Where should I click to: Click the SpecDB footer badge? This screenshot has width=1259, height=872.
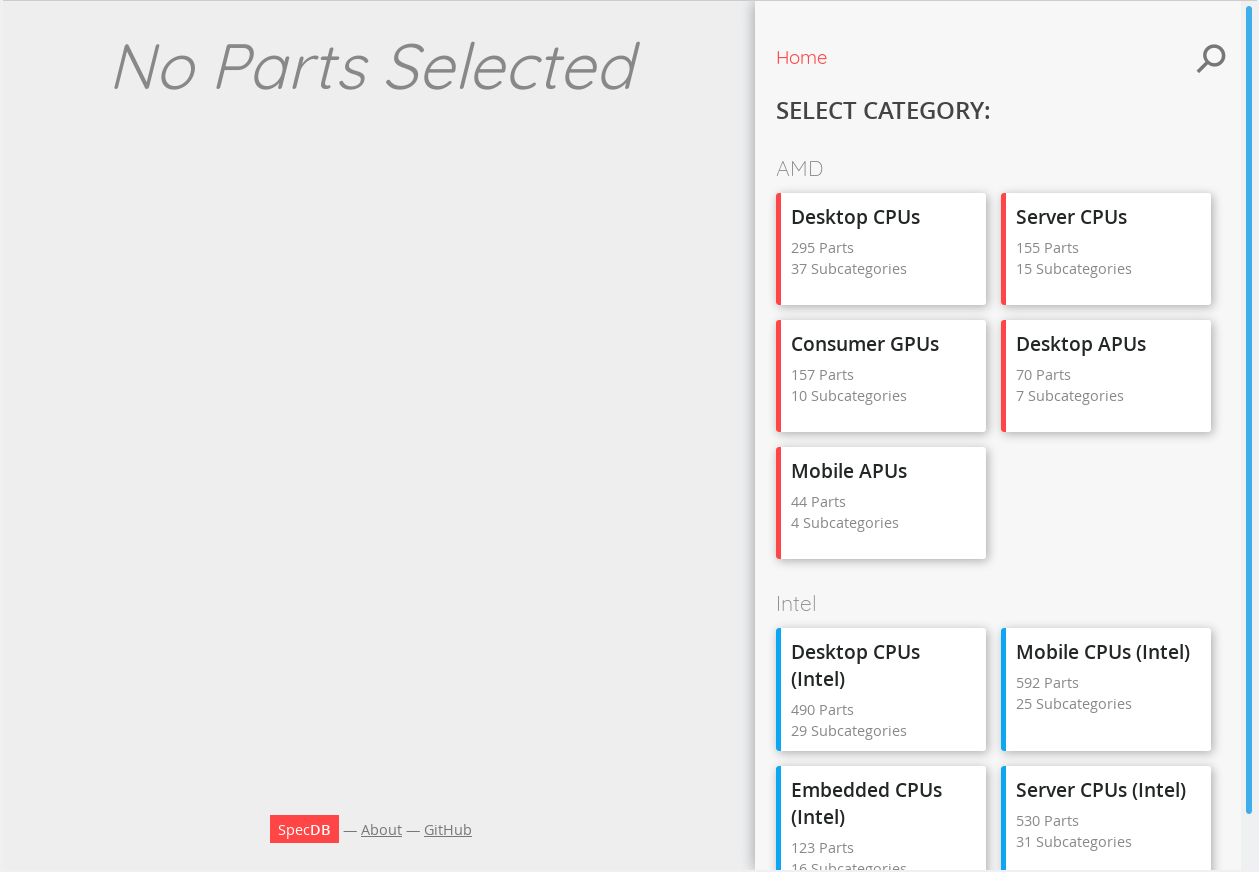304,829
